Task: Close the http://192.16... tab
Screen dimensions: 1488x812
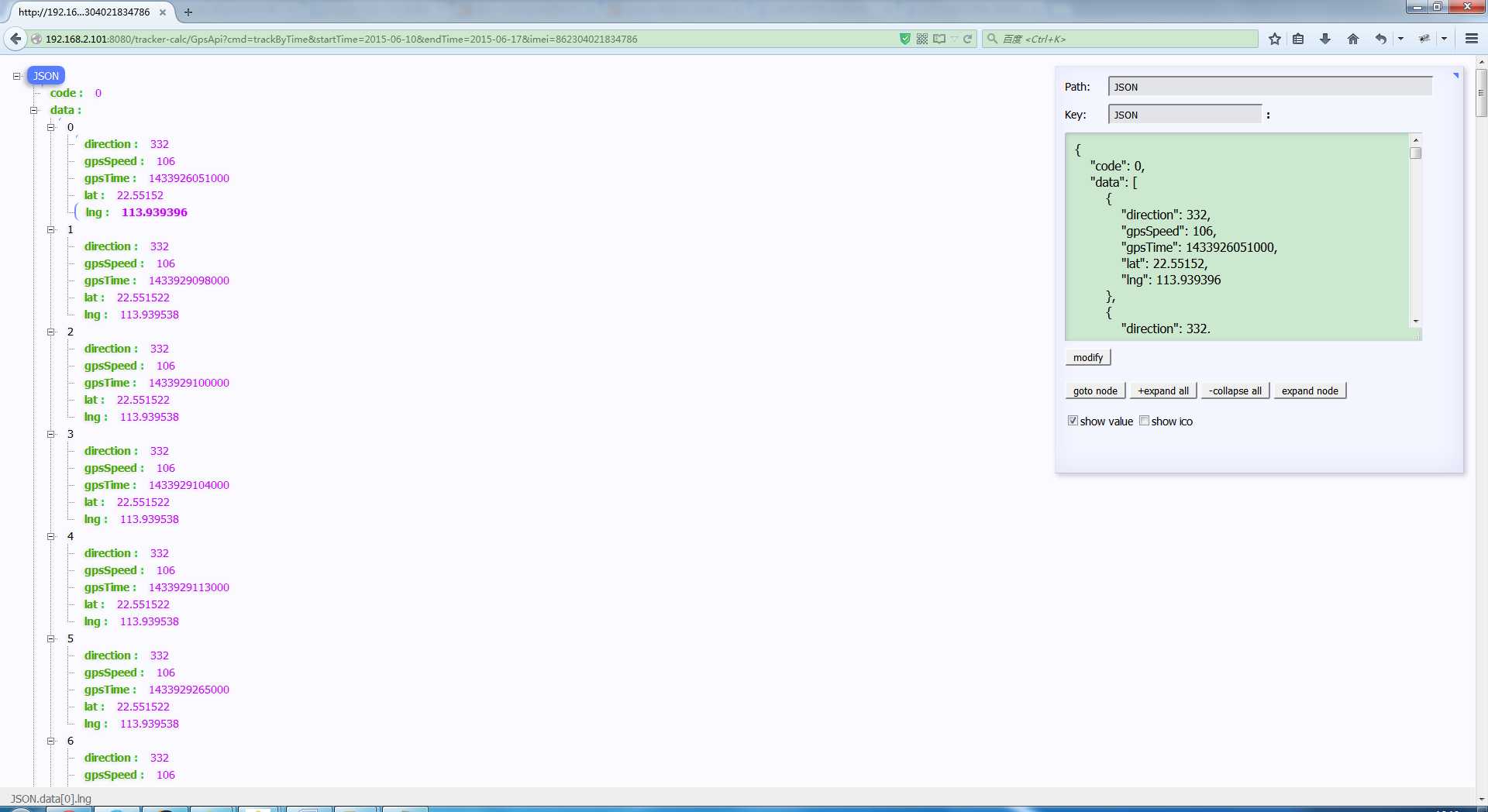Action: click(163, 12)
